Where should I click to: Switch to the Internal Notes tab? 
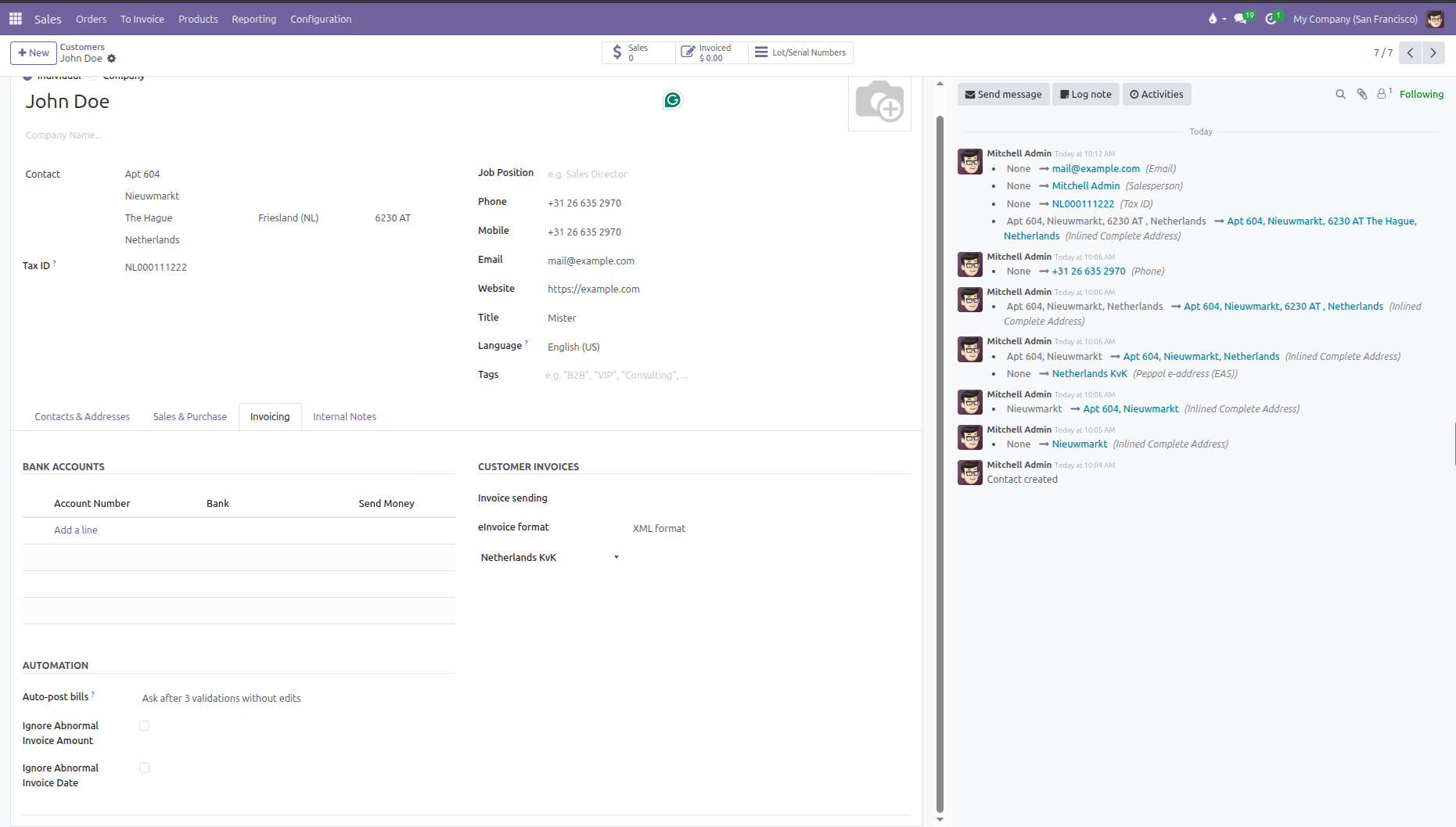pos(344,416)
